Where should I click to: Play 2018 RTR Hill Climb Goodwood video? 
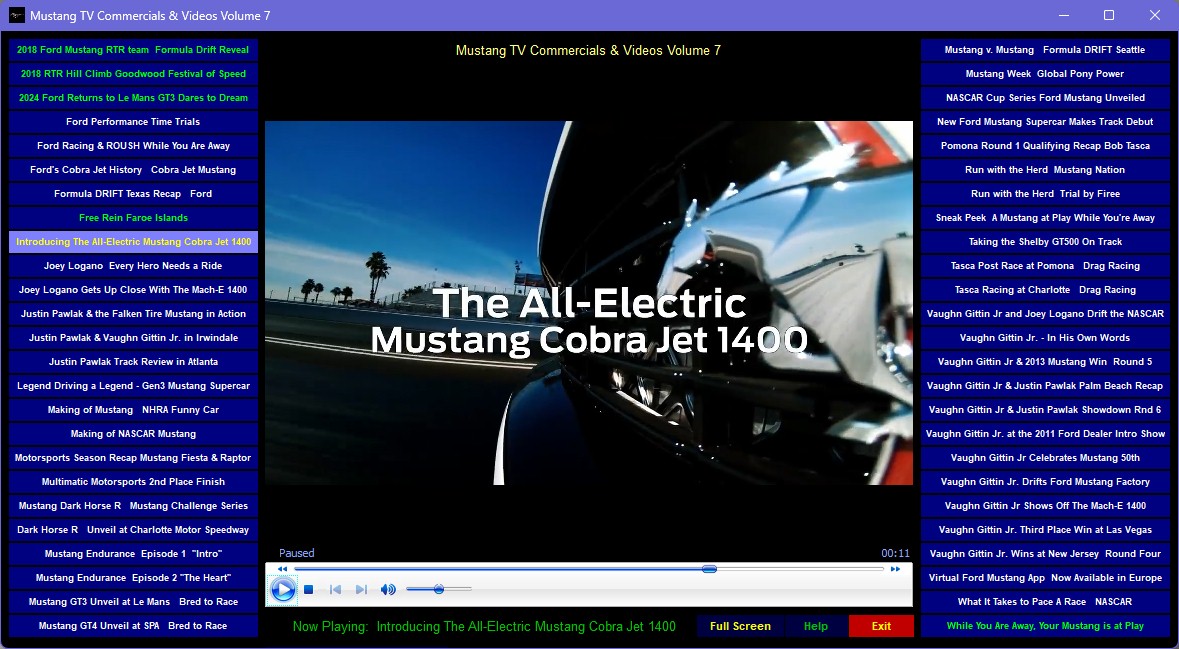133,74
